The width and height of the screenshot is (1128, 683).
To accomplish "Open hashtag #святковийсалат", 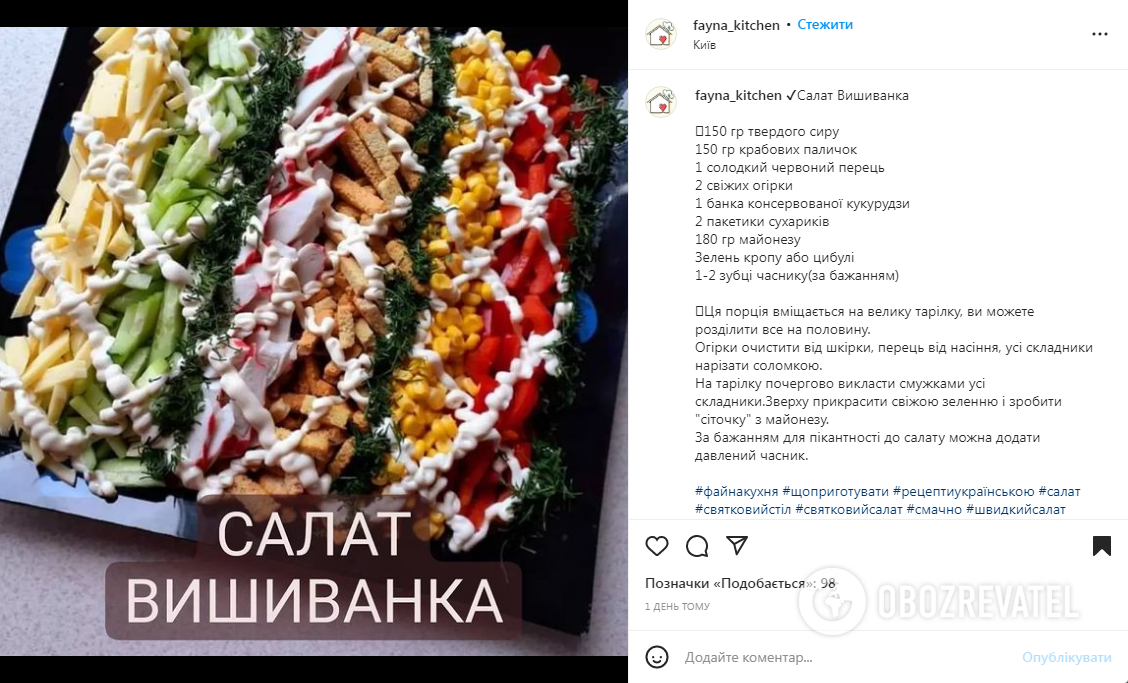I will 848,510.
